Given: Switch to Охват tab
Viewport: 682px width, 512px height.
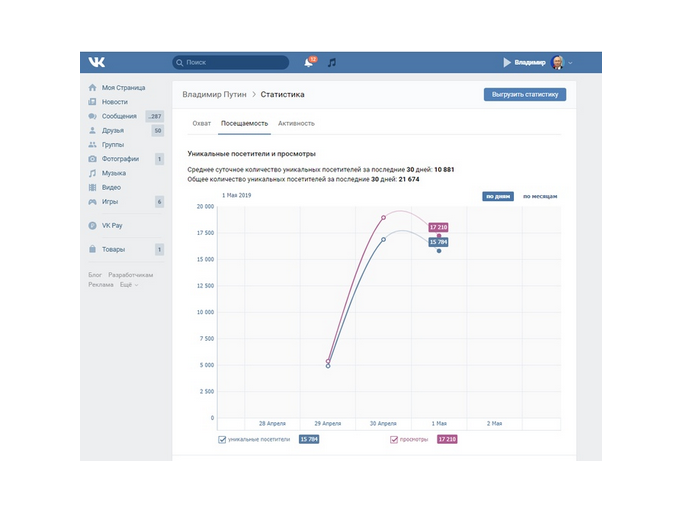Looking at the screenshot, I should click(x=201, y=124).
